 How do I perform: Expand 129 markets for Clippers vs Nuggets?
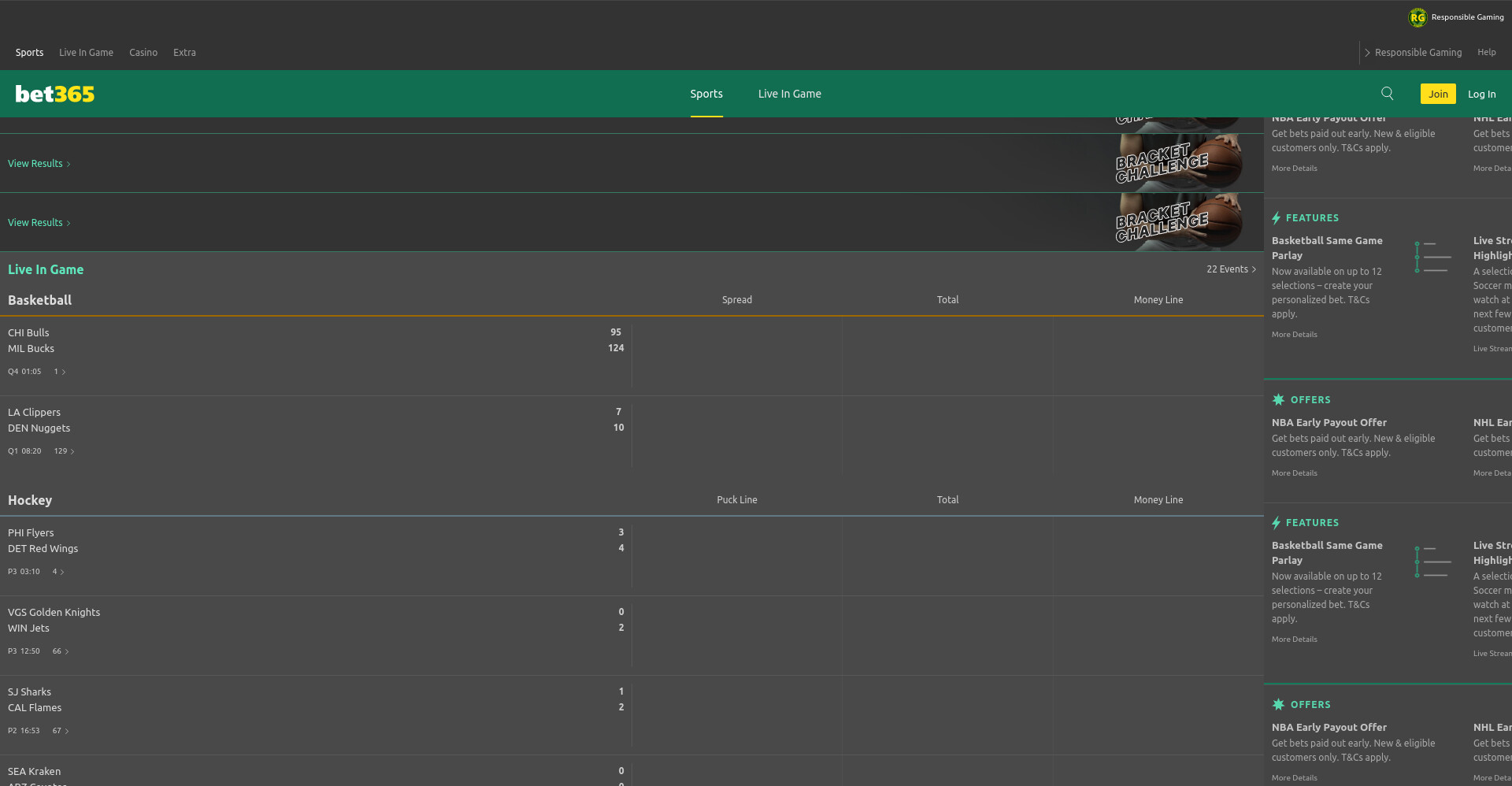[x=64, y=451]
